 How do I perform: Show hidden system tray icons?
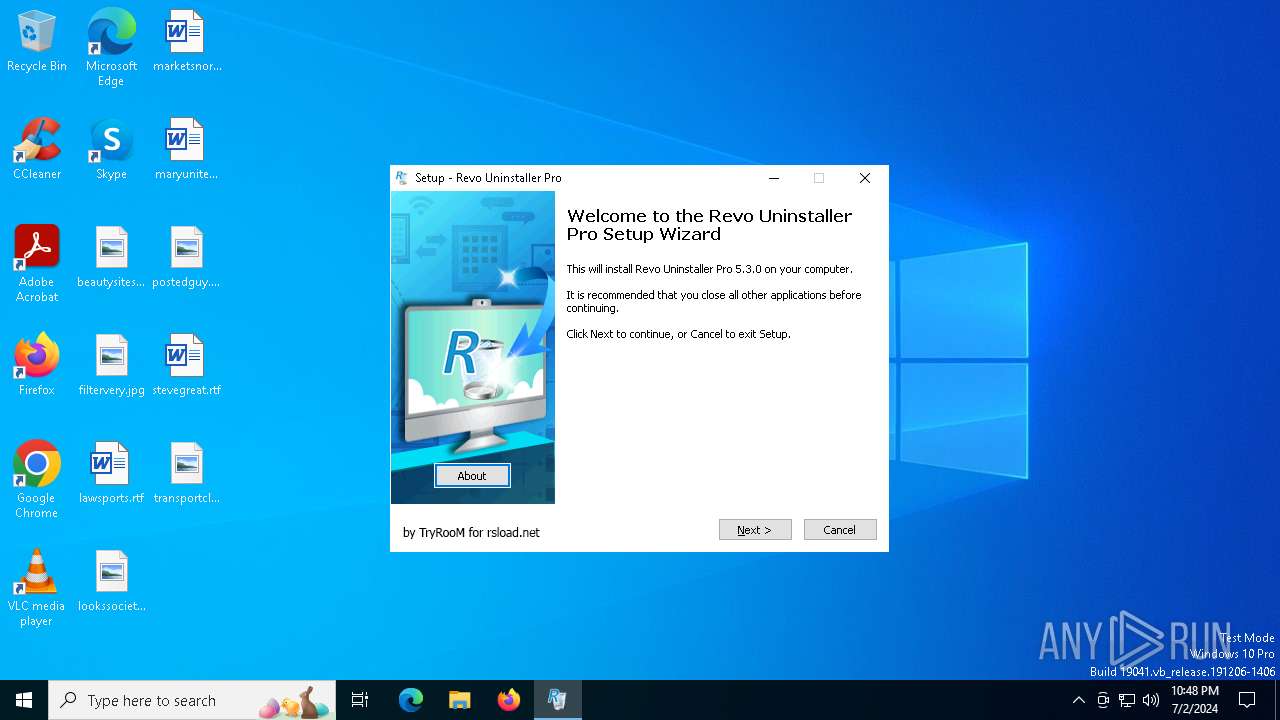[1078, 700]
